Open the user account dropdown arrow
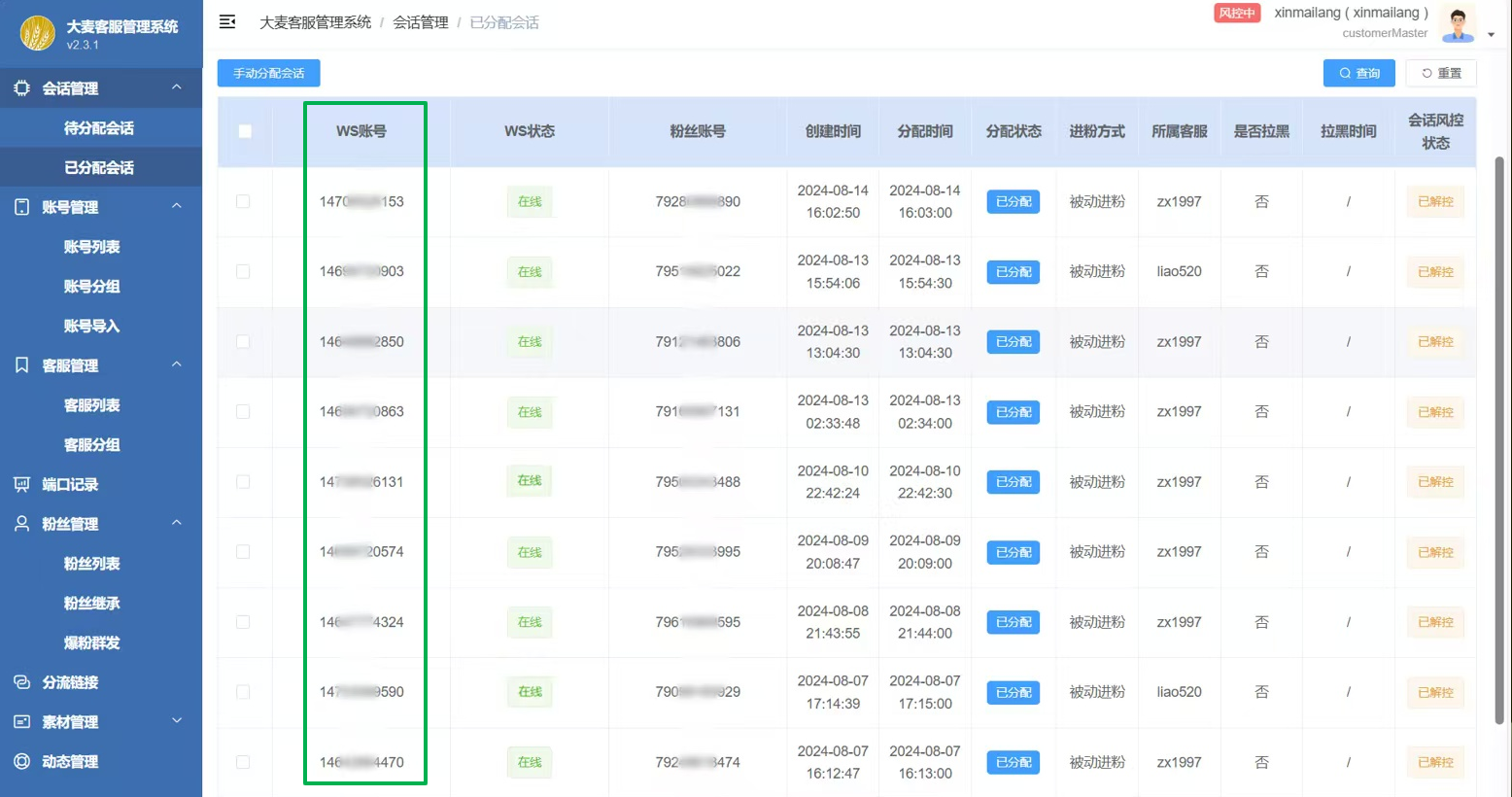 (1492, 35)
